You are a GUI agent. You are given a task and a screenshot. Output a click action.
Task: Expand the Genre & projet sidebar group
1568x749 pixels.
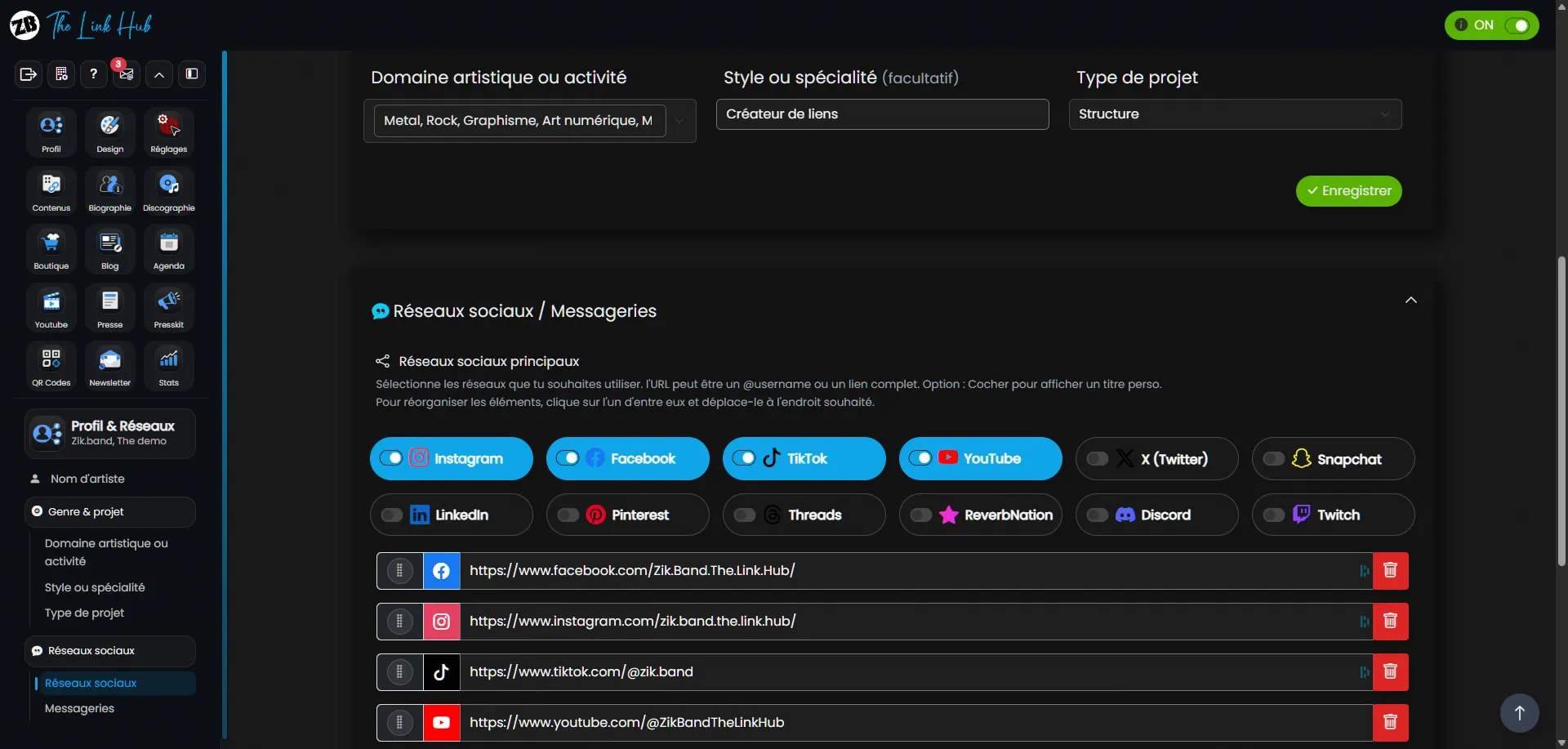pos(110,512)
